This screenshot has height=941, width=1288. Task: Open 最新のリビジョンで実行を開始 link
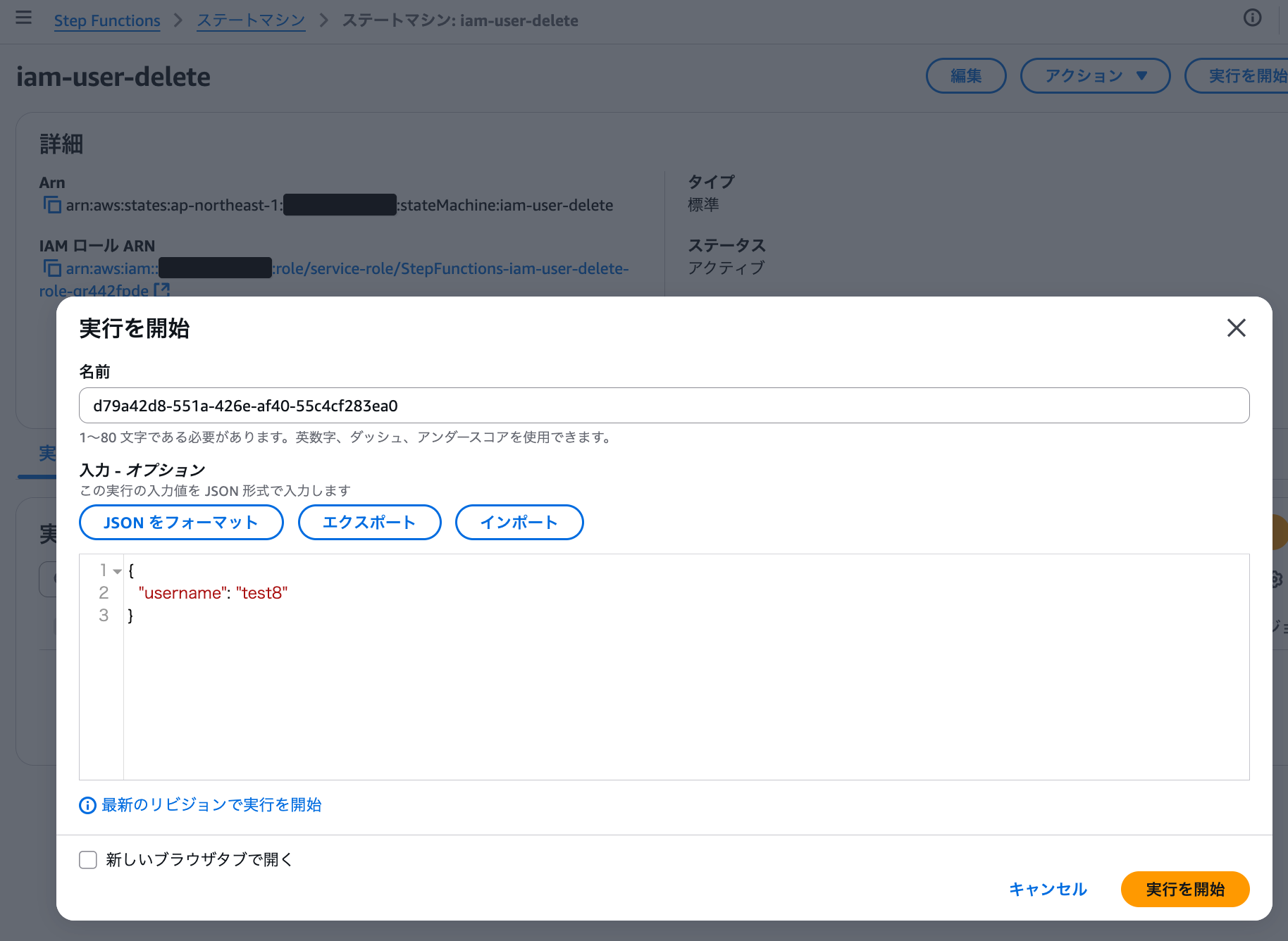click(x=212, y=804)
